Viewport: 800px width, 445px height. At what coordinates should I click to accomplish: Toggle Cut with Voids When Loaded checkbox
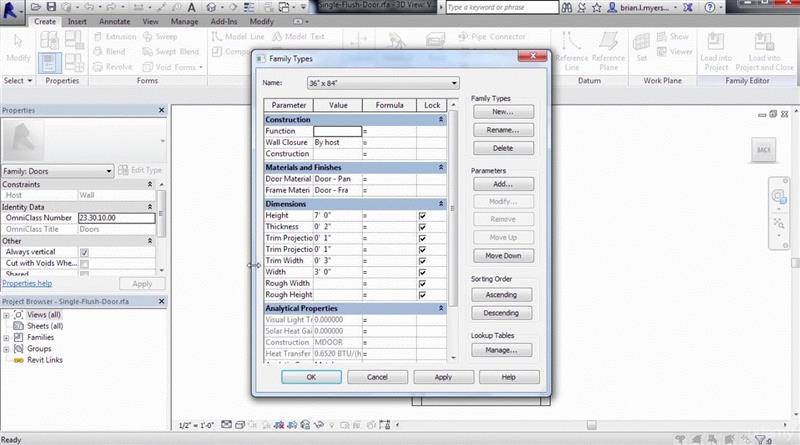pos(84,264)
